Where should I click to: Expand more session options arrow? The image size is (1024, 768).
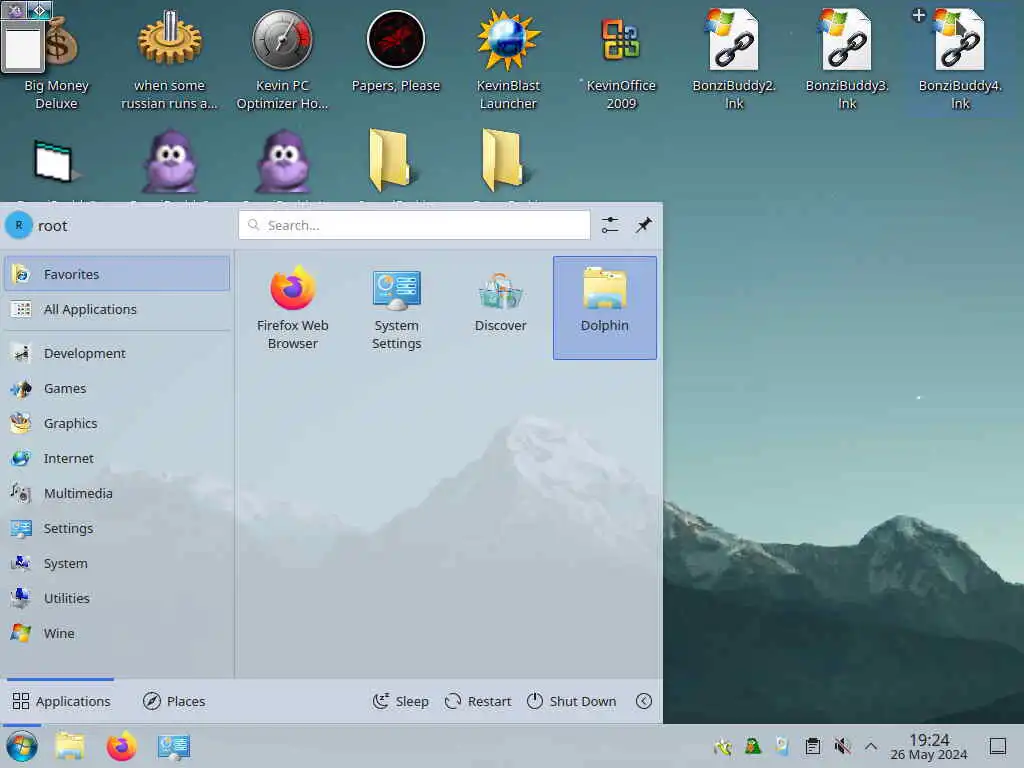(x=644, y=701)
